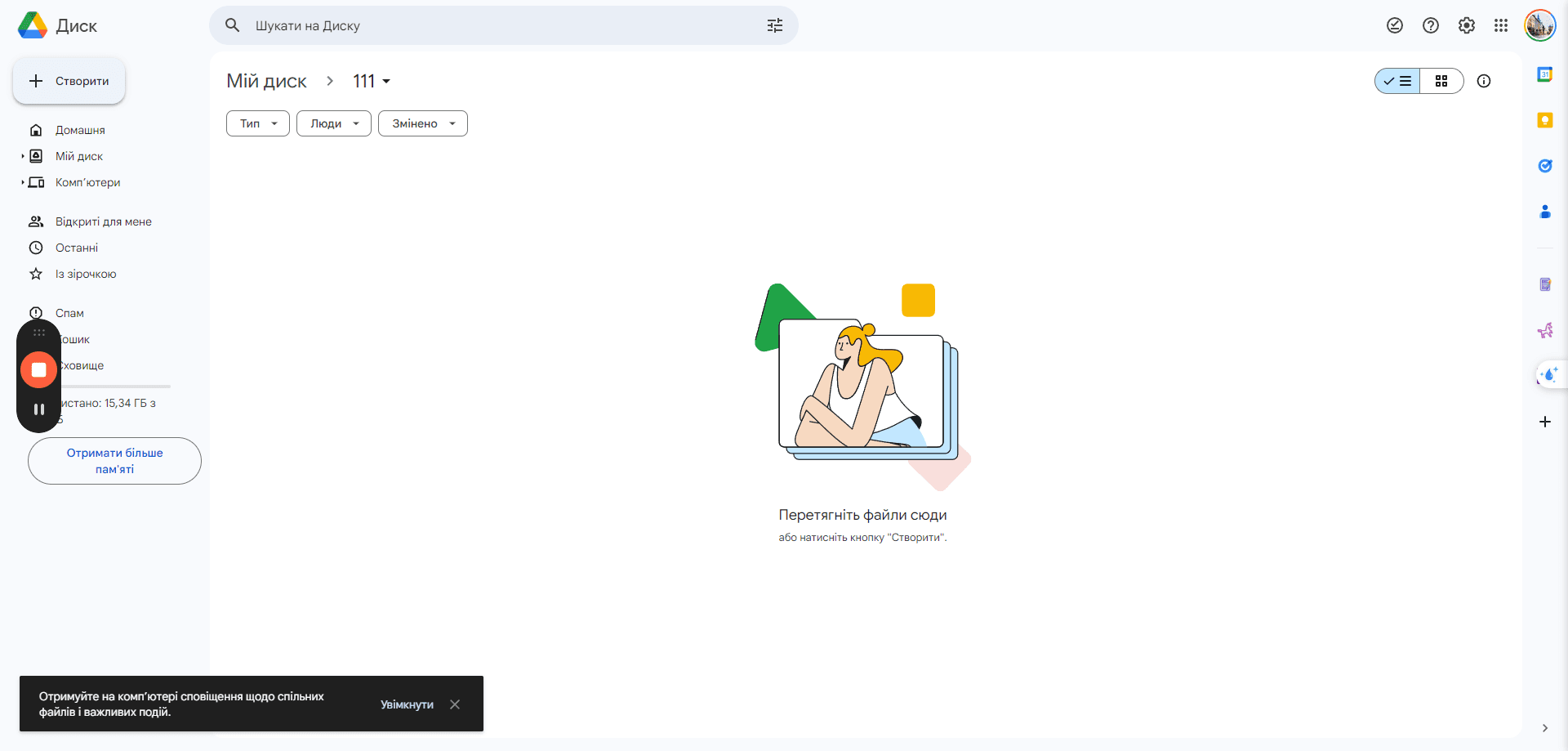Open Комп'ютери in the sidebar
Viewport: 1568px width, 751px height.
point(87,182)
